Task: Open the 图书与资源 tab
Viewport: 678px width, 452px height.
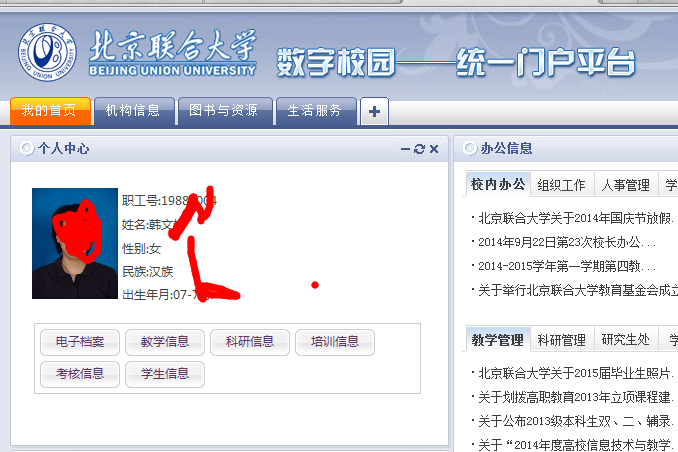Action: [224, 111]
